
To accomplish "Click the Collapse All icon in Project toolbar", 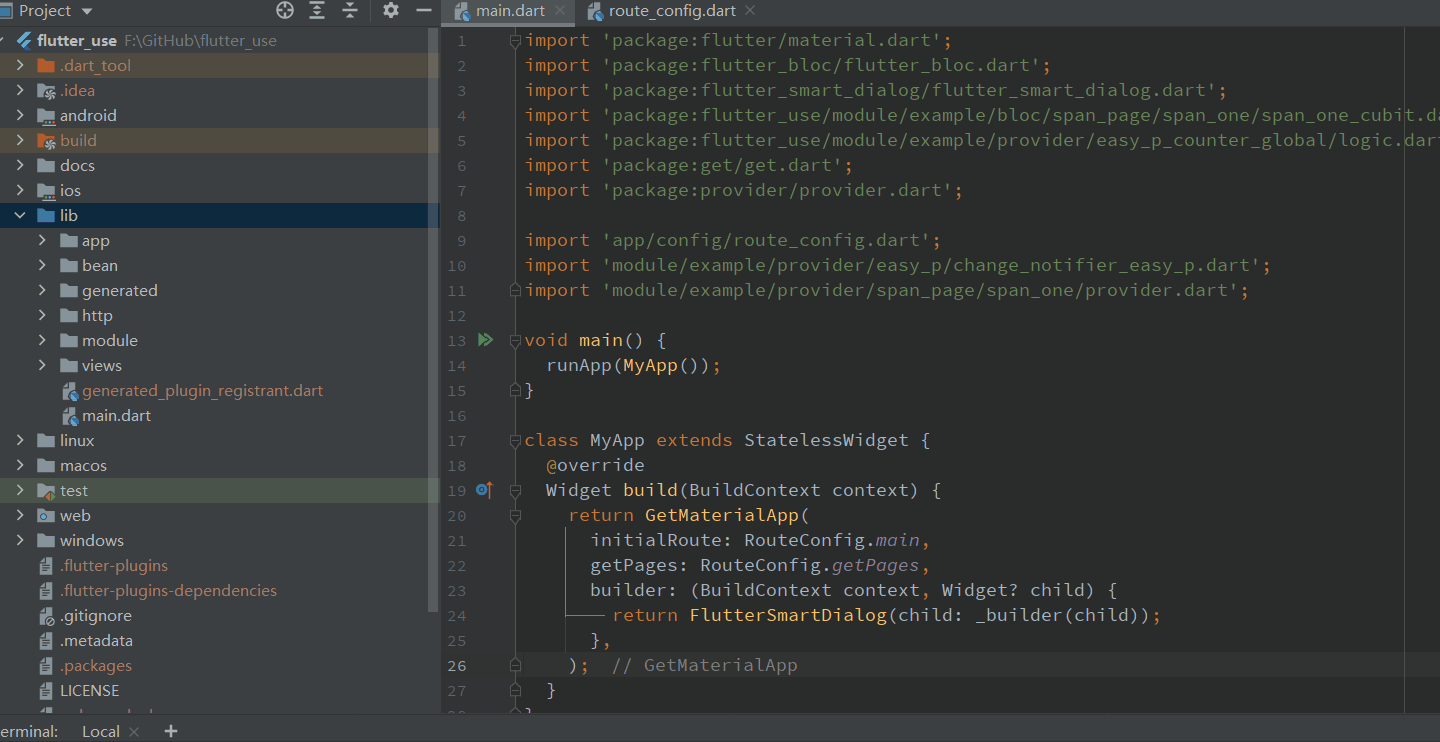I will [349, 11].
